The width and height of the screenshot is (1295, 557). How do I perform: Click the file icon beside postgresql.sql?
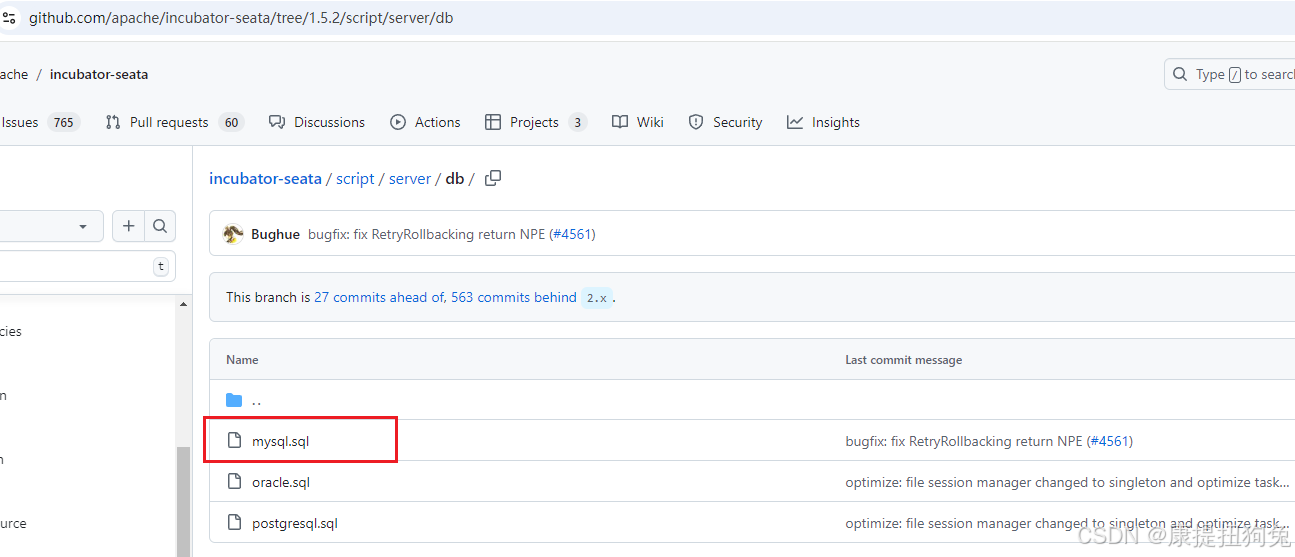(x=234, y=523)
